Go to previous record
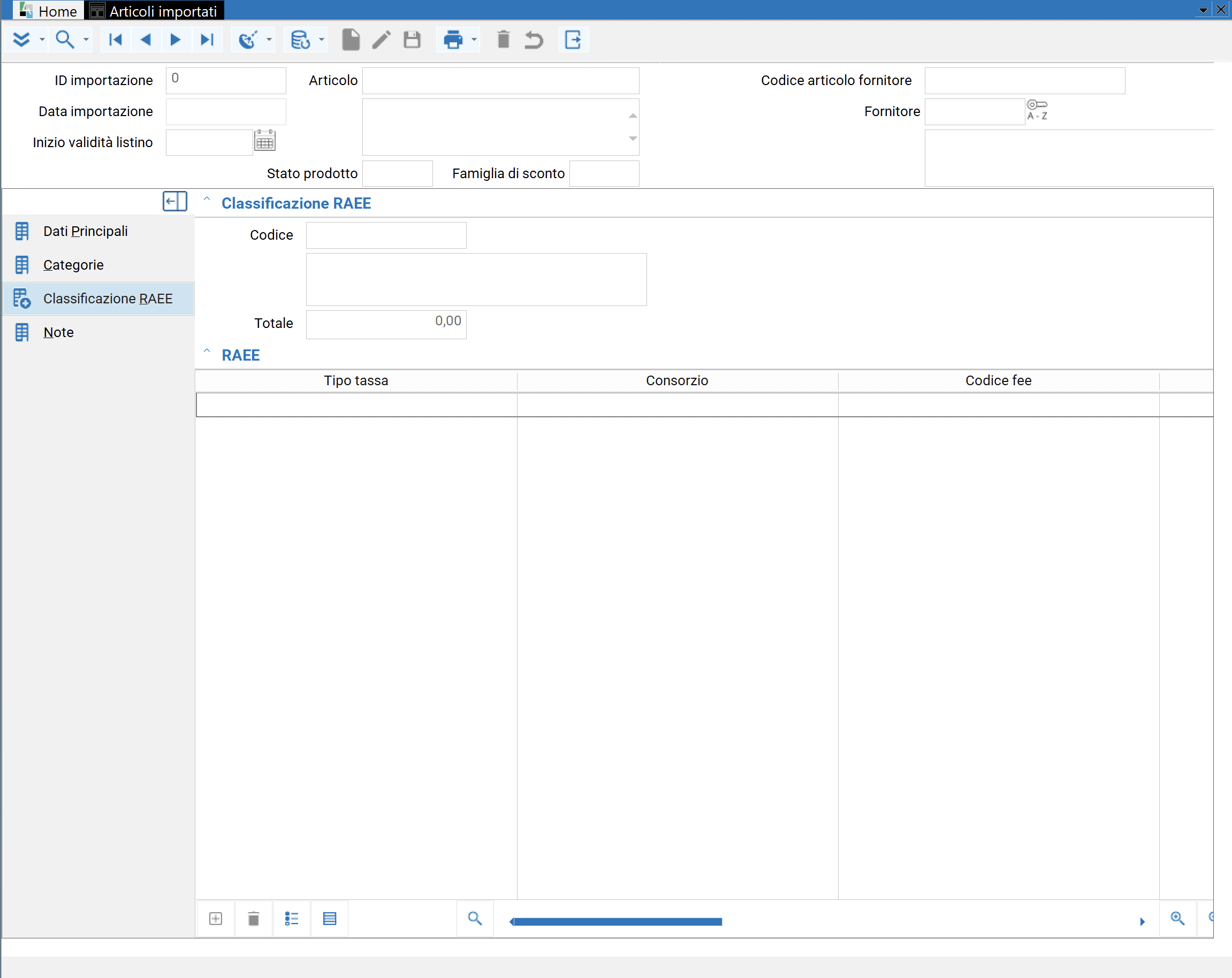 click(x=146, y=40)
